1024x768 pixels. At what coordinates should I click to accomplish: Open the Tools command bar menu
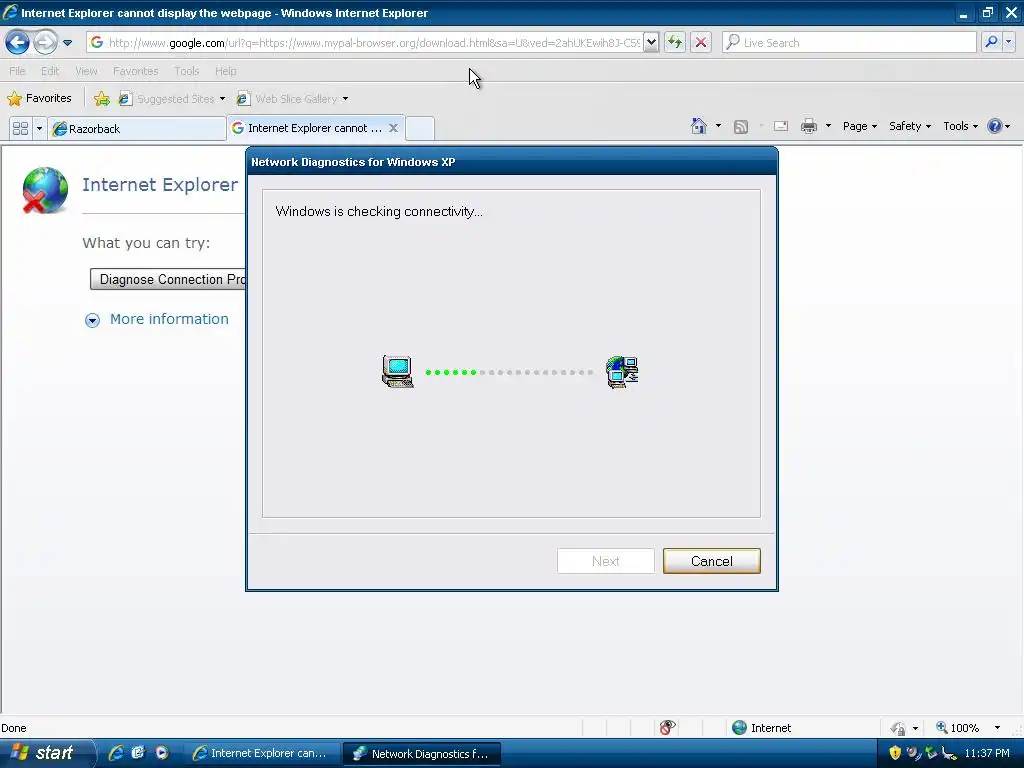(x=960, y=126)
